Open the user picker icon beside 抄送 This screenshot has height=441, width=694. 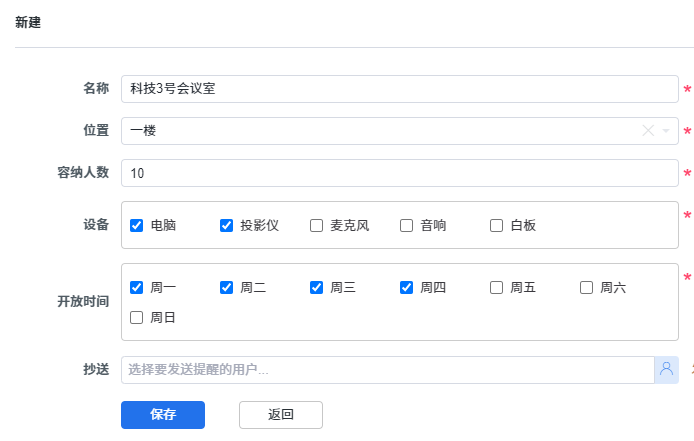tap(666, 370)
